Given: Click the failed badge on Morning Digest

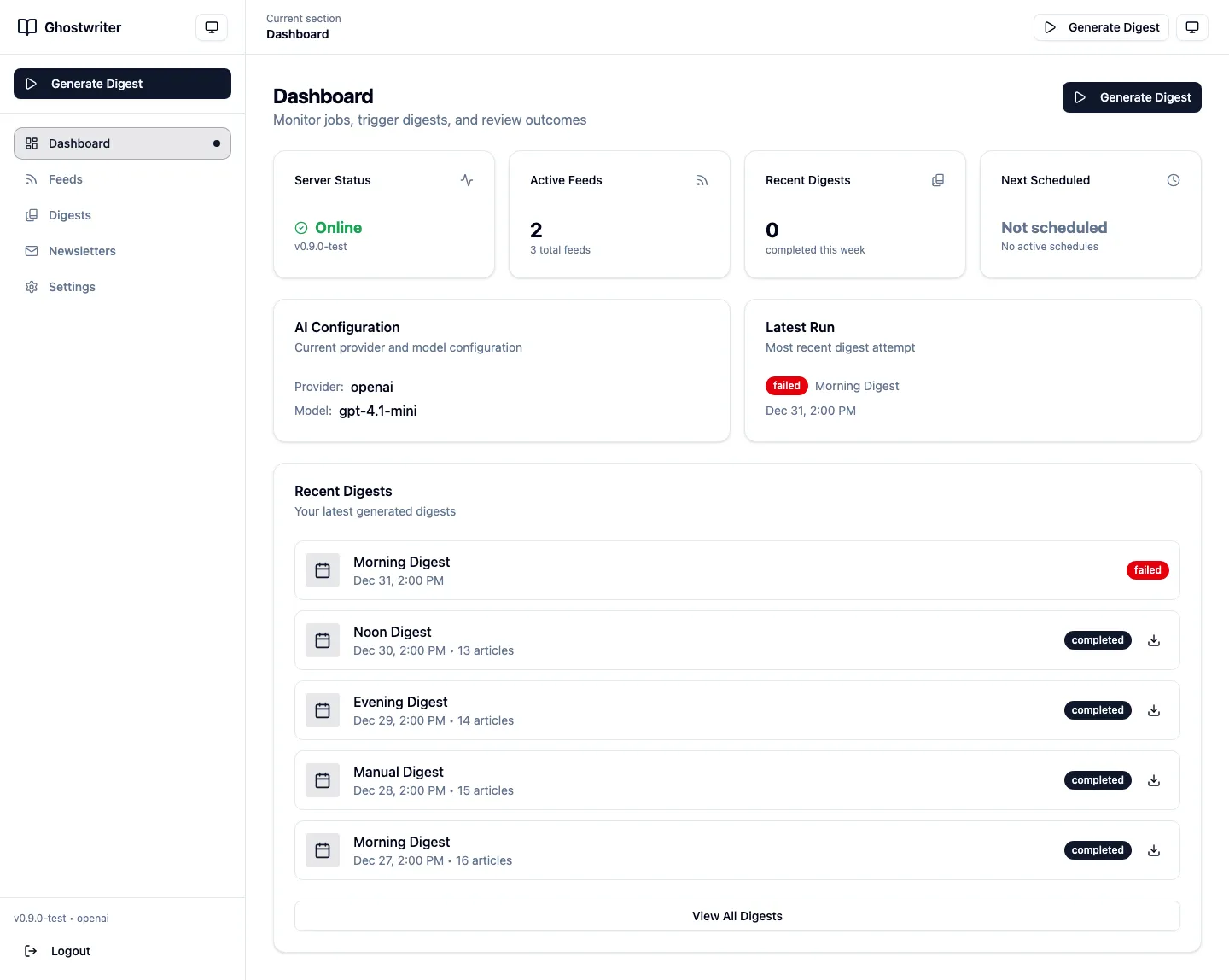Looking at the screenshot, I should [x=1147, y=570].
